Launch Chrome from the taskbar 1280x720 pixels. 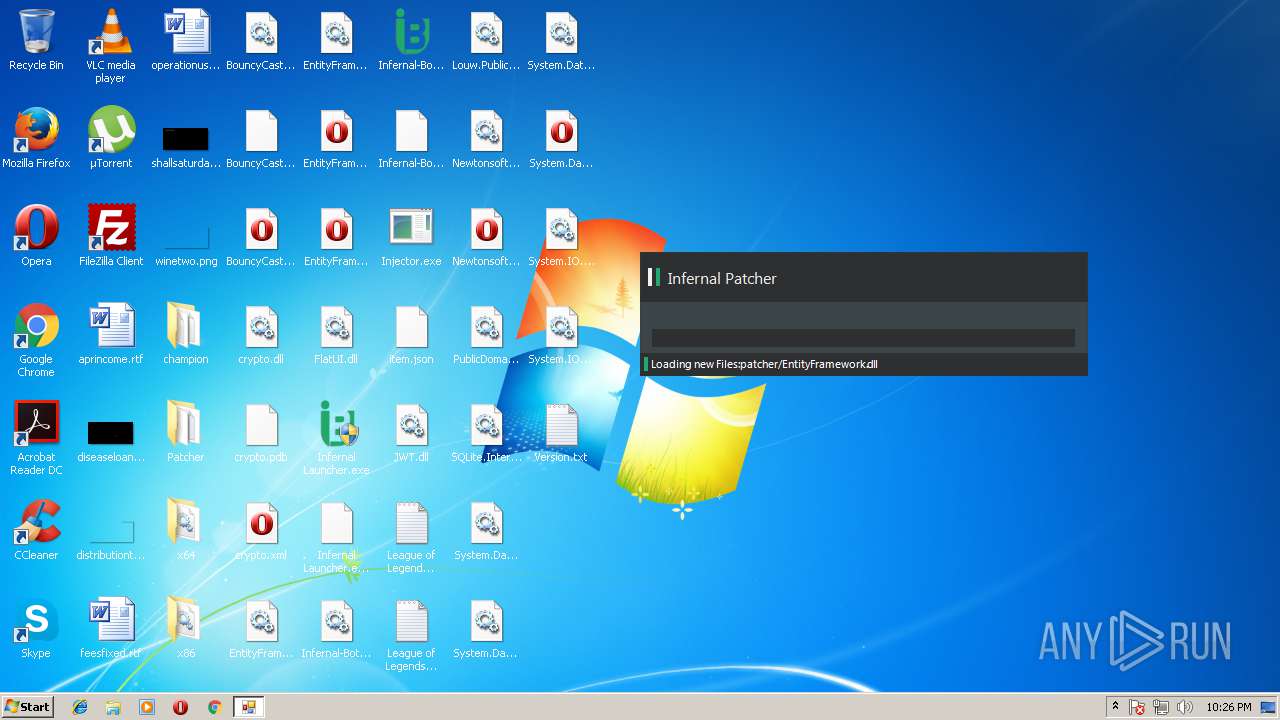point(214,707)
